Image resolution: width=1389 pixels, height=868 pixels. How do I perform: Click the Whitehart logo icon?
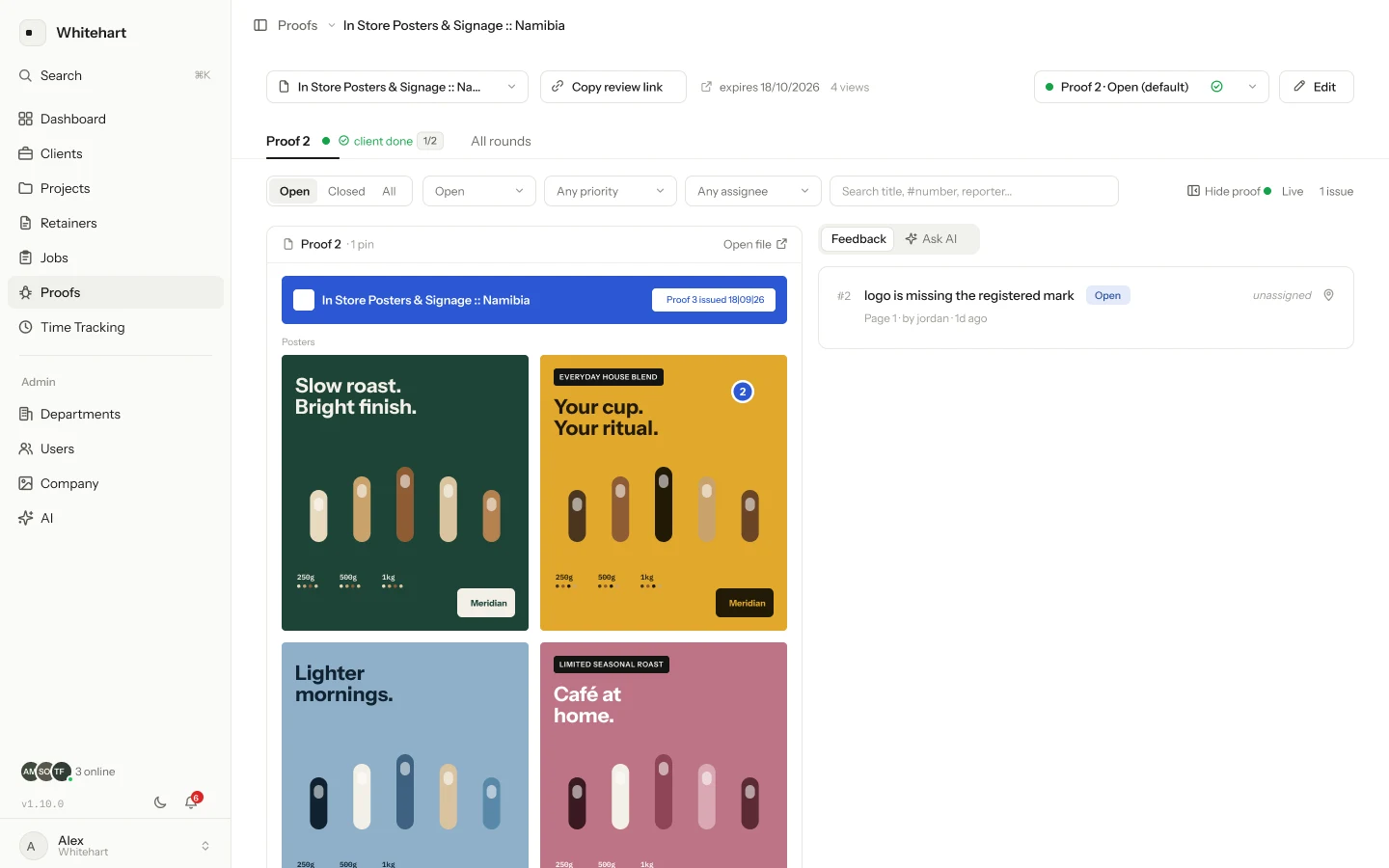pyautogui.click(x=32, y=33)
